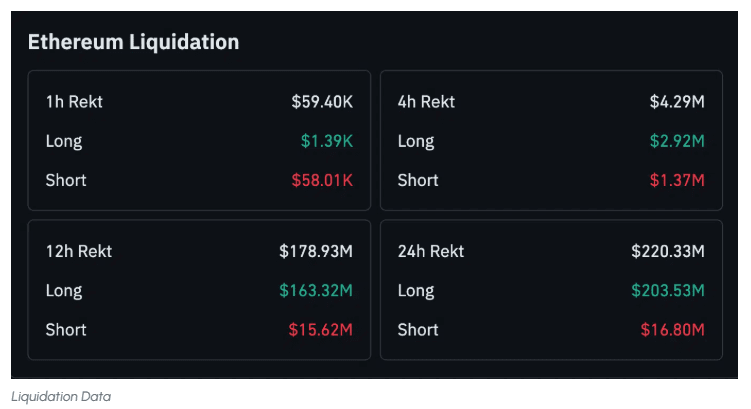
Task: Click the Liquidation Data caption
Action: (x=61, y=397)
